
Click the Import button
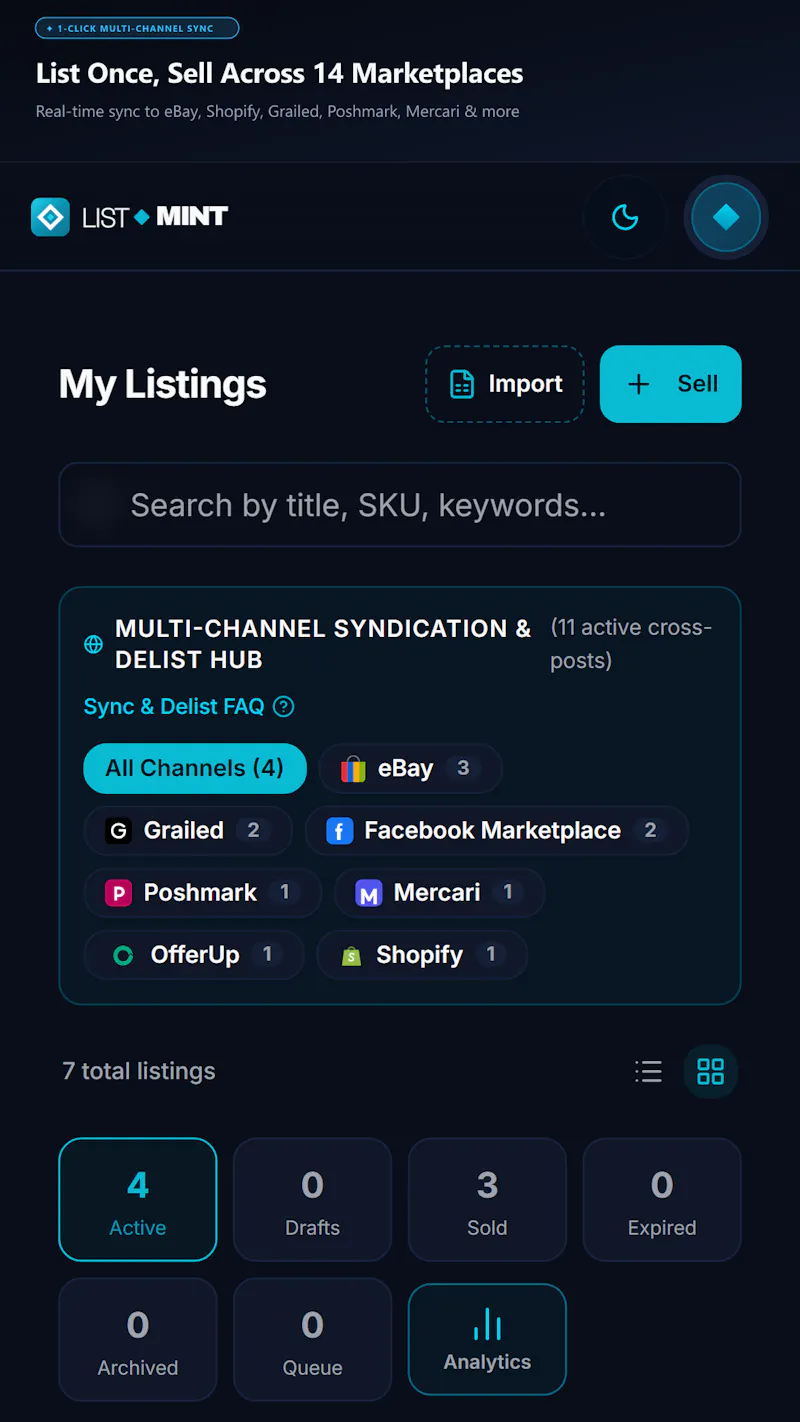(x=505, y=384)
